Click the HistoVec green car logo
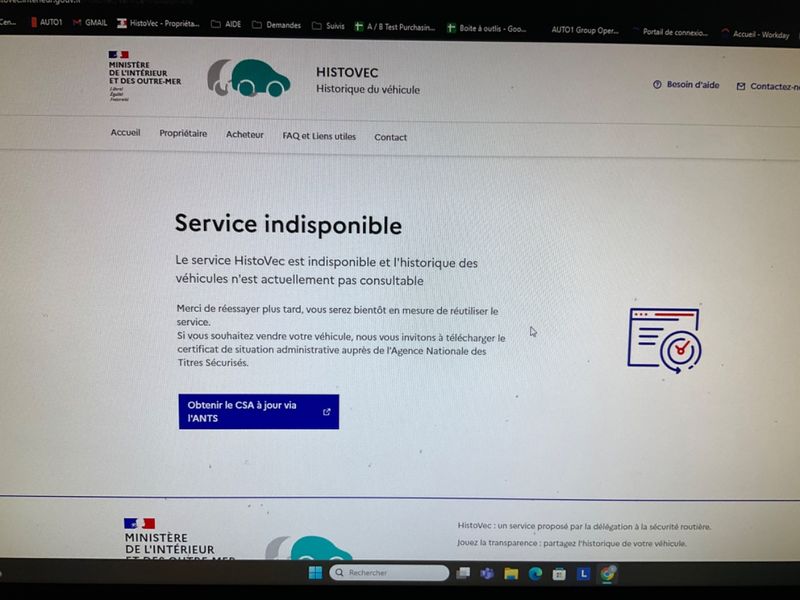 pos(248,78)
